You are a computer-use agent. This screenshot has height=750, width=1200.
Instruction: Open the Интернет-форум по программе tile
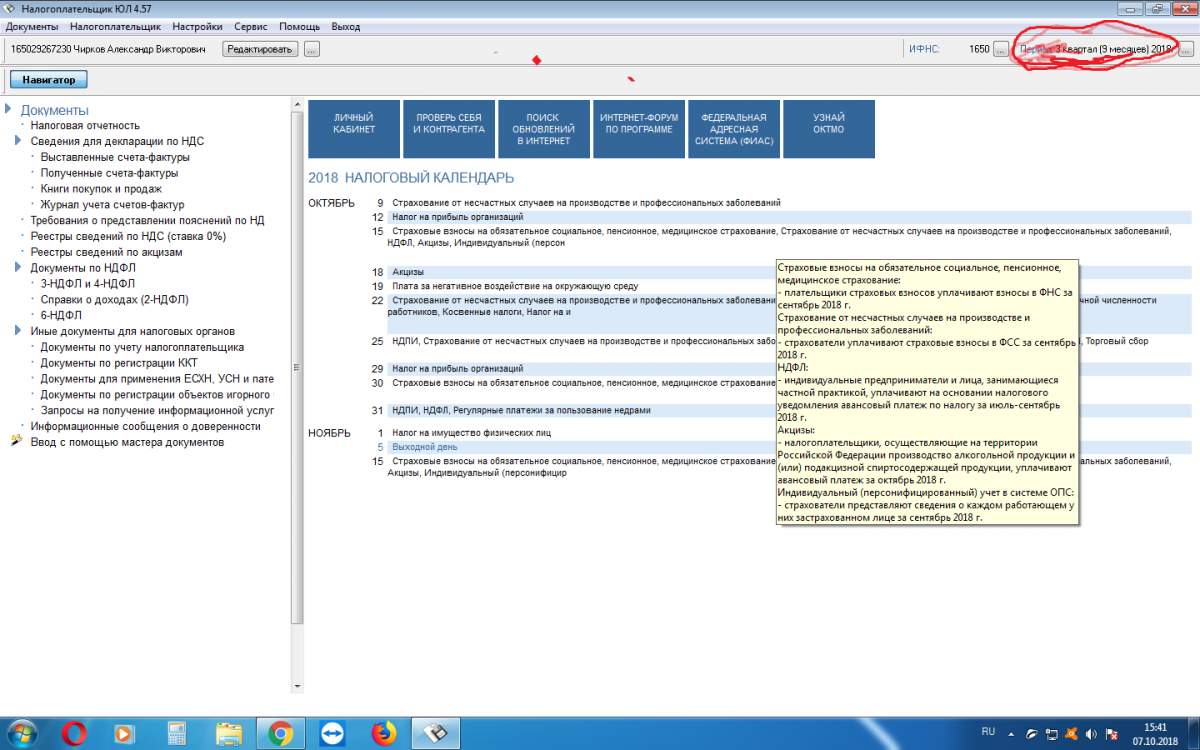(x=639, y=129)
